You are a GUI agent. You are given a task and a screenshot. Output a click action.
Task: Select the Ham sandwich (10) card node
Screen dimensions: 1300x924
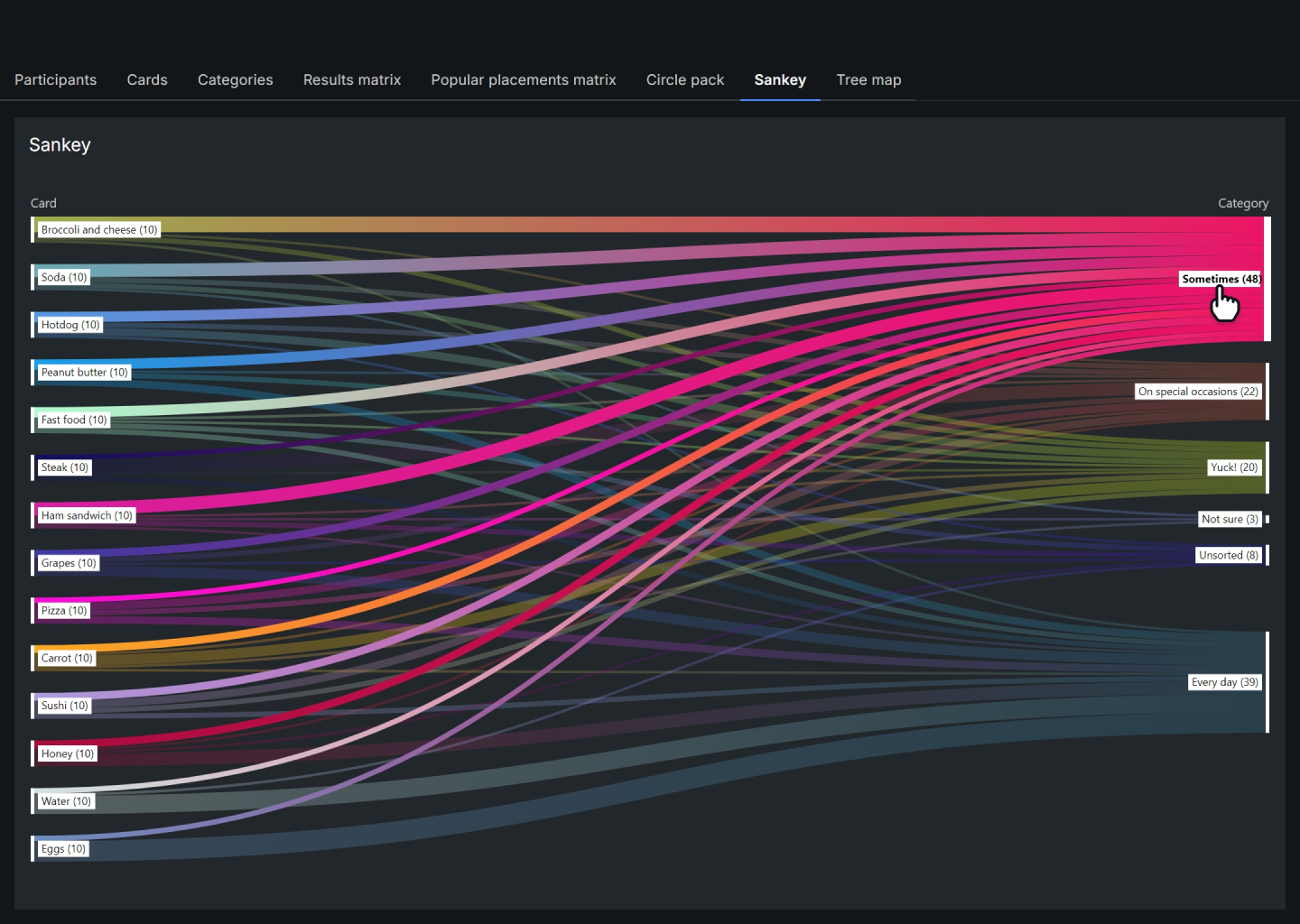[87, 516]
